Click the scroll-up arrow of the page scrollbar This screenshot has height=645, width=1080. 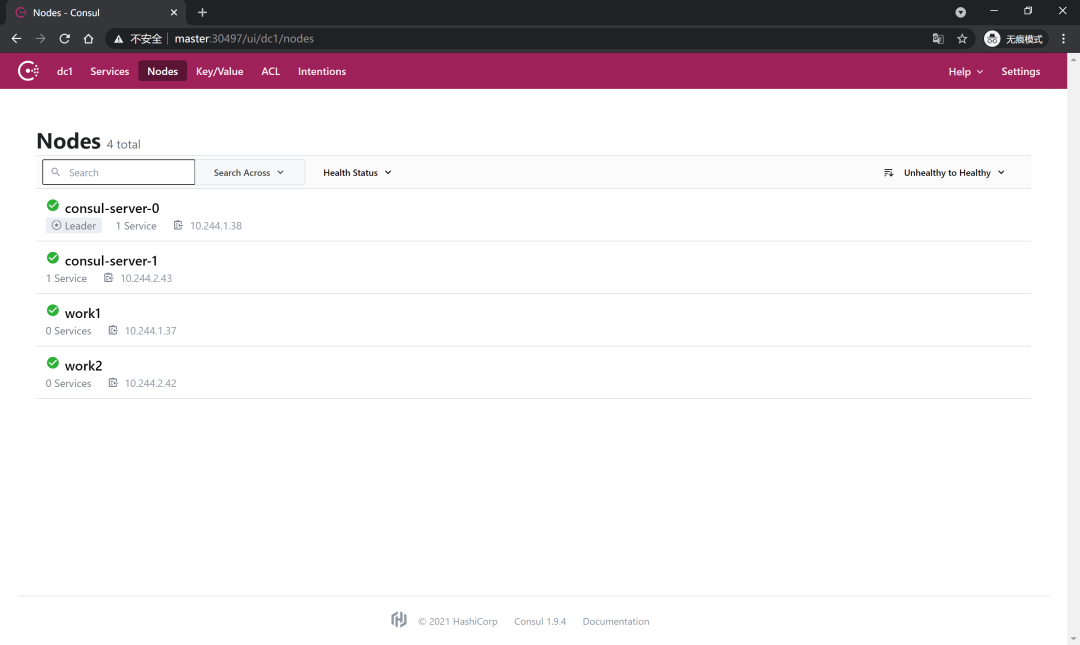tap(1074, 59)
